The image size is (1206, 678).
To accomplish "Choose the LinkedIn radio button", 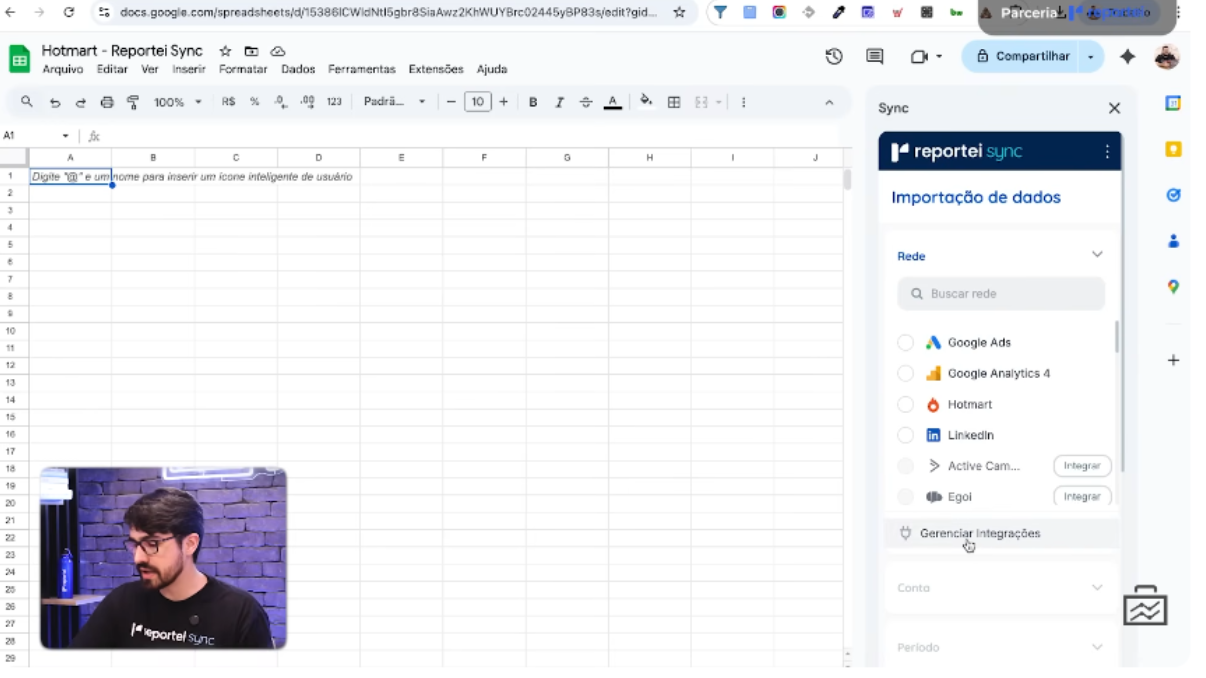I will [905, 436].
